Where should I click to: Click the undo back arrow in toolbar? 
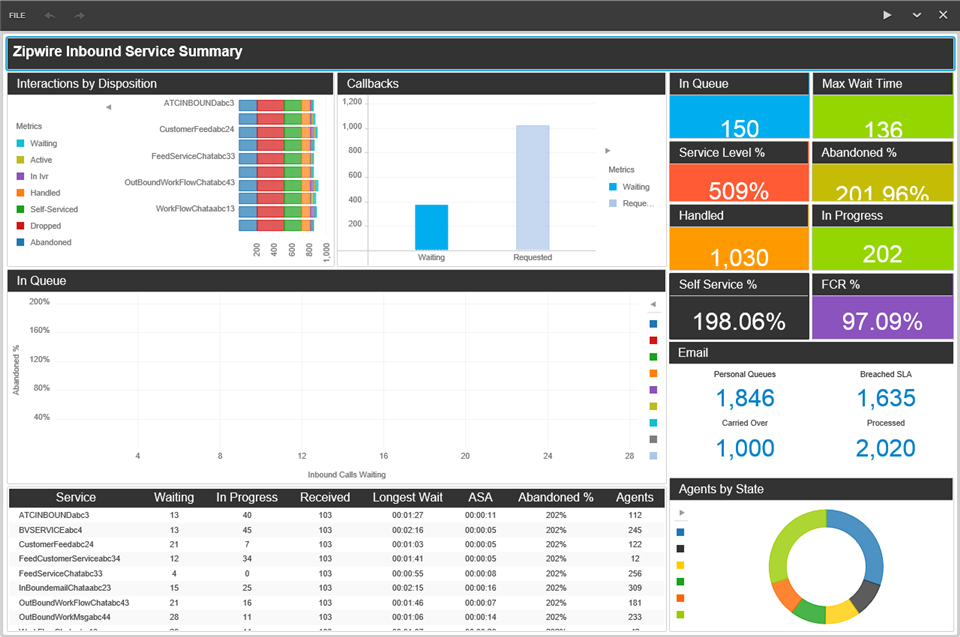coord(50,15)
